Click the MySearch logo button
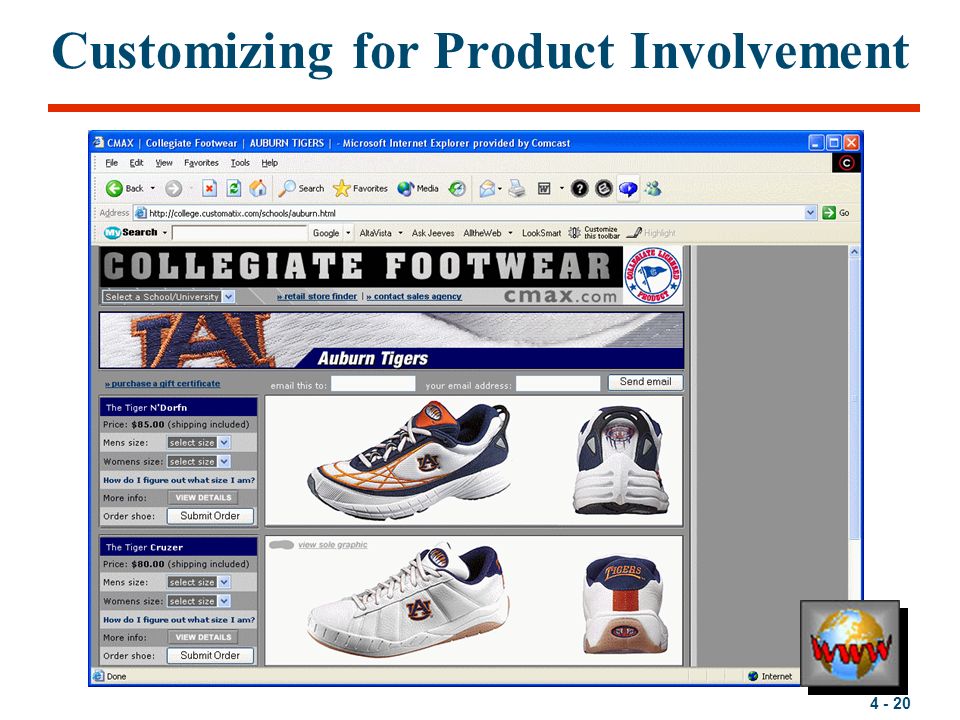This screenshot has height=720, width=960. pos(131,233)
